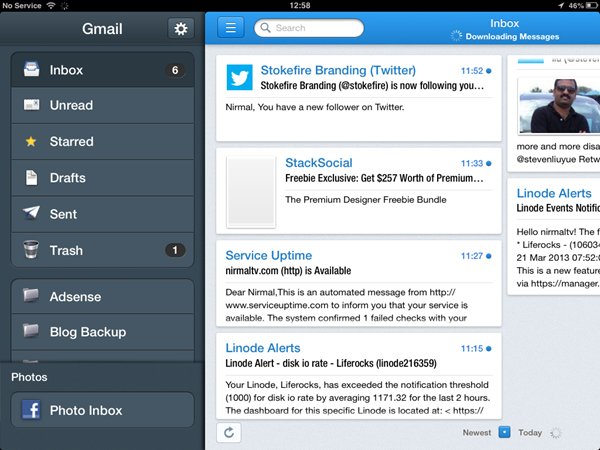
Task: Open Linode Alerts Events Notification email
Action: (554, 236)
